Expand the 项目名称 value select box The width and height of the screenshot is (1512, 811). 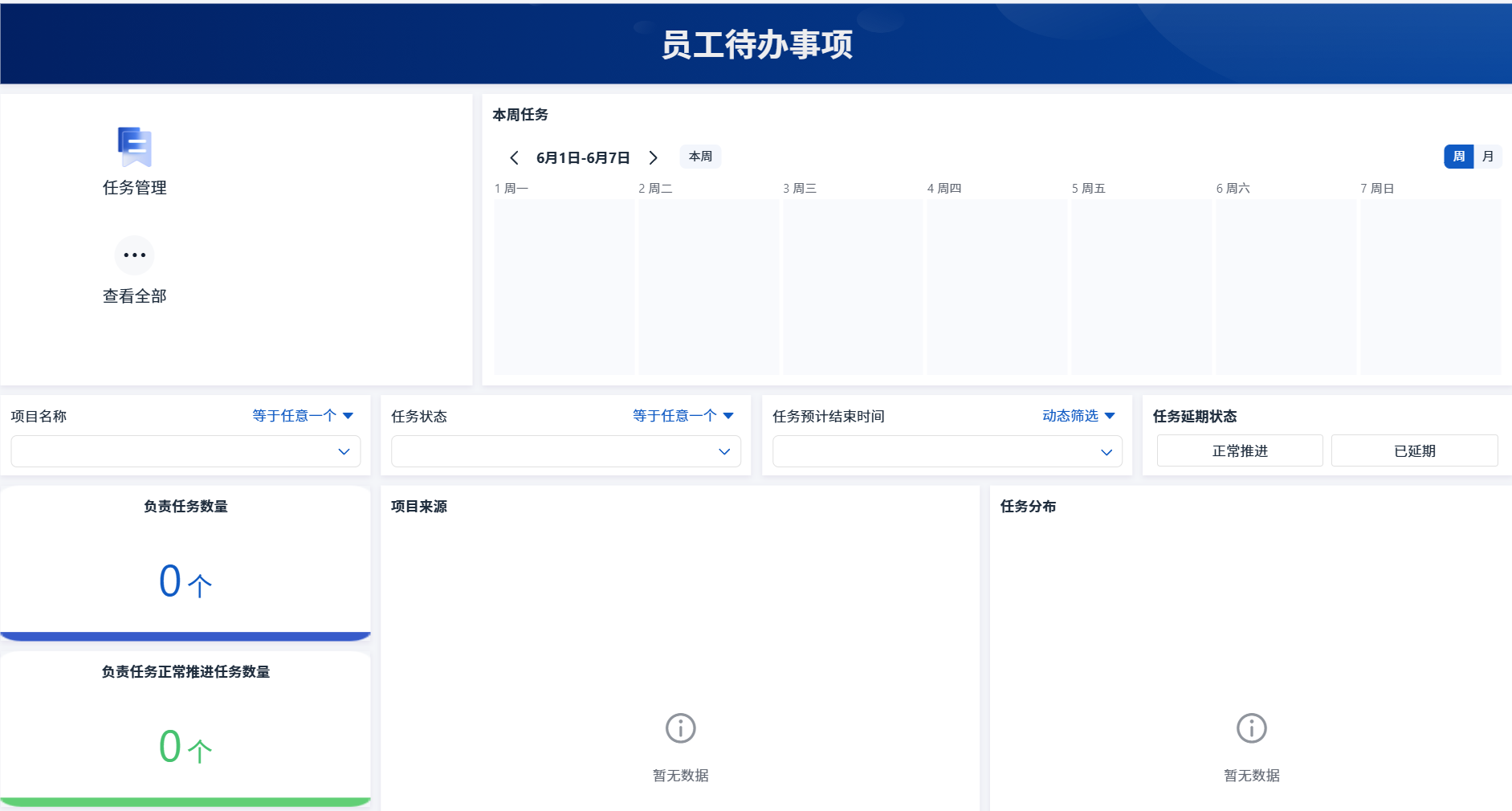[x=185, y=451]
